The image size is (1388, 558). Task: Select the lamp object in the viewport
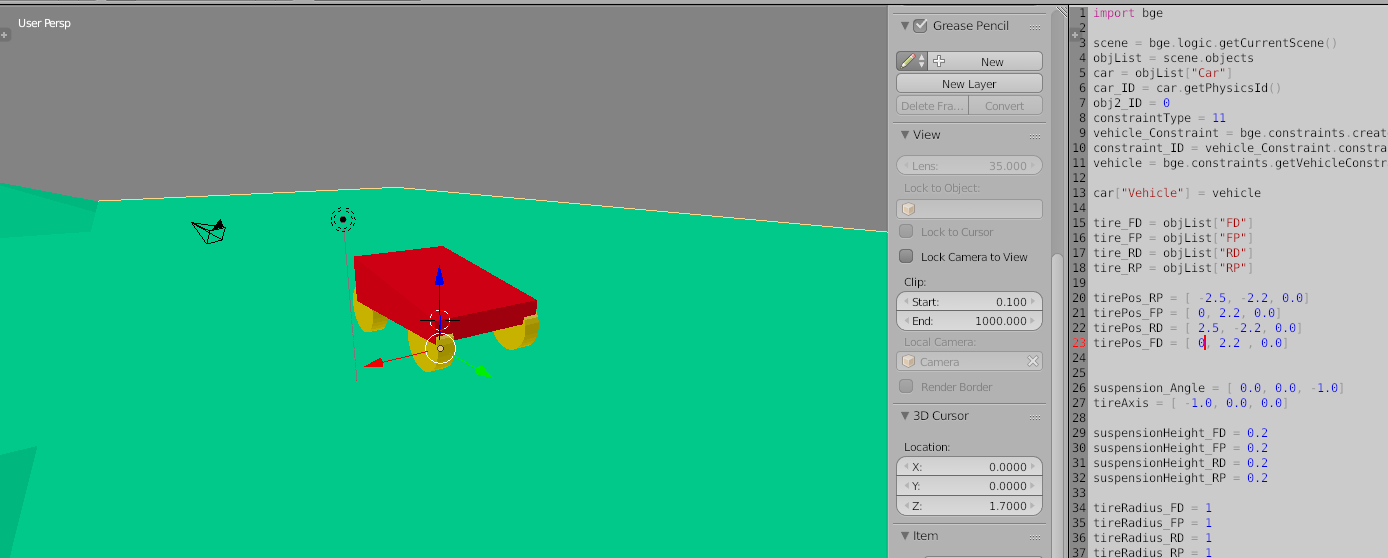pyautogui.click(x=343, y=219)
